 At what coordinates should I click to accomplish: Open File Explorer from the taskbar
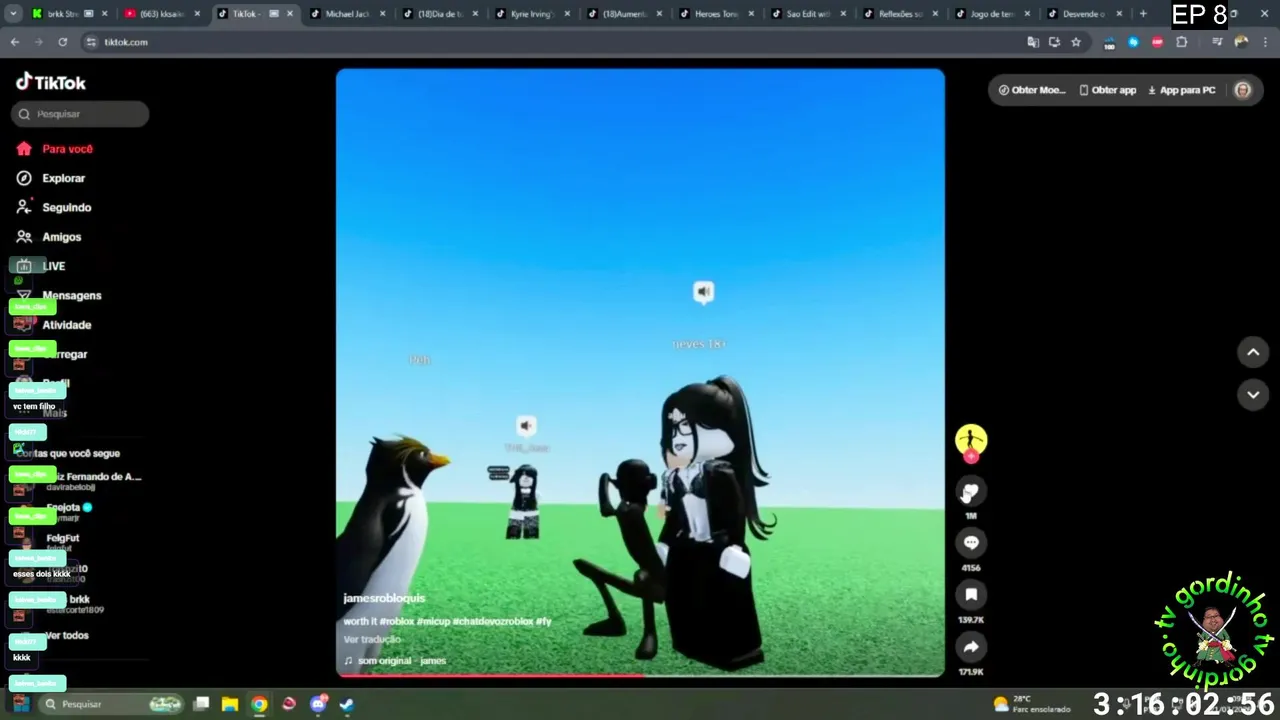(x=230, y=704)
